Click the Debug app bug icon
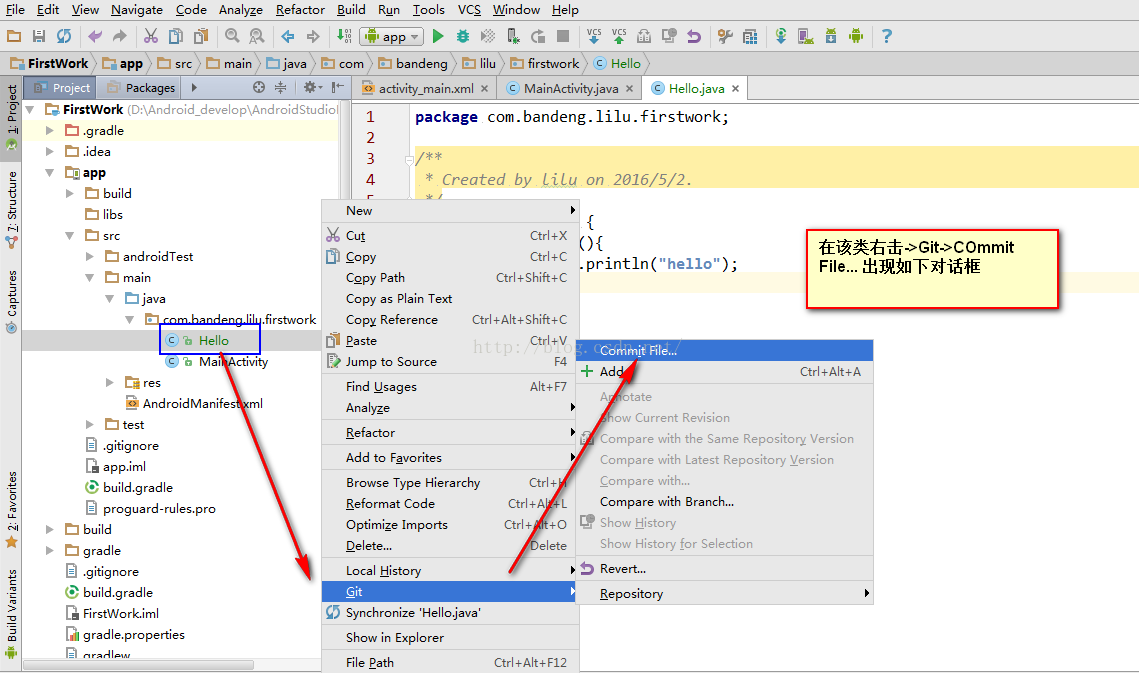The image size is (1139, 673). (x=463, y=36)
